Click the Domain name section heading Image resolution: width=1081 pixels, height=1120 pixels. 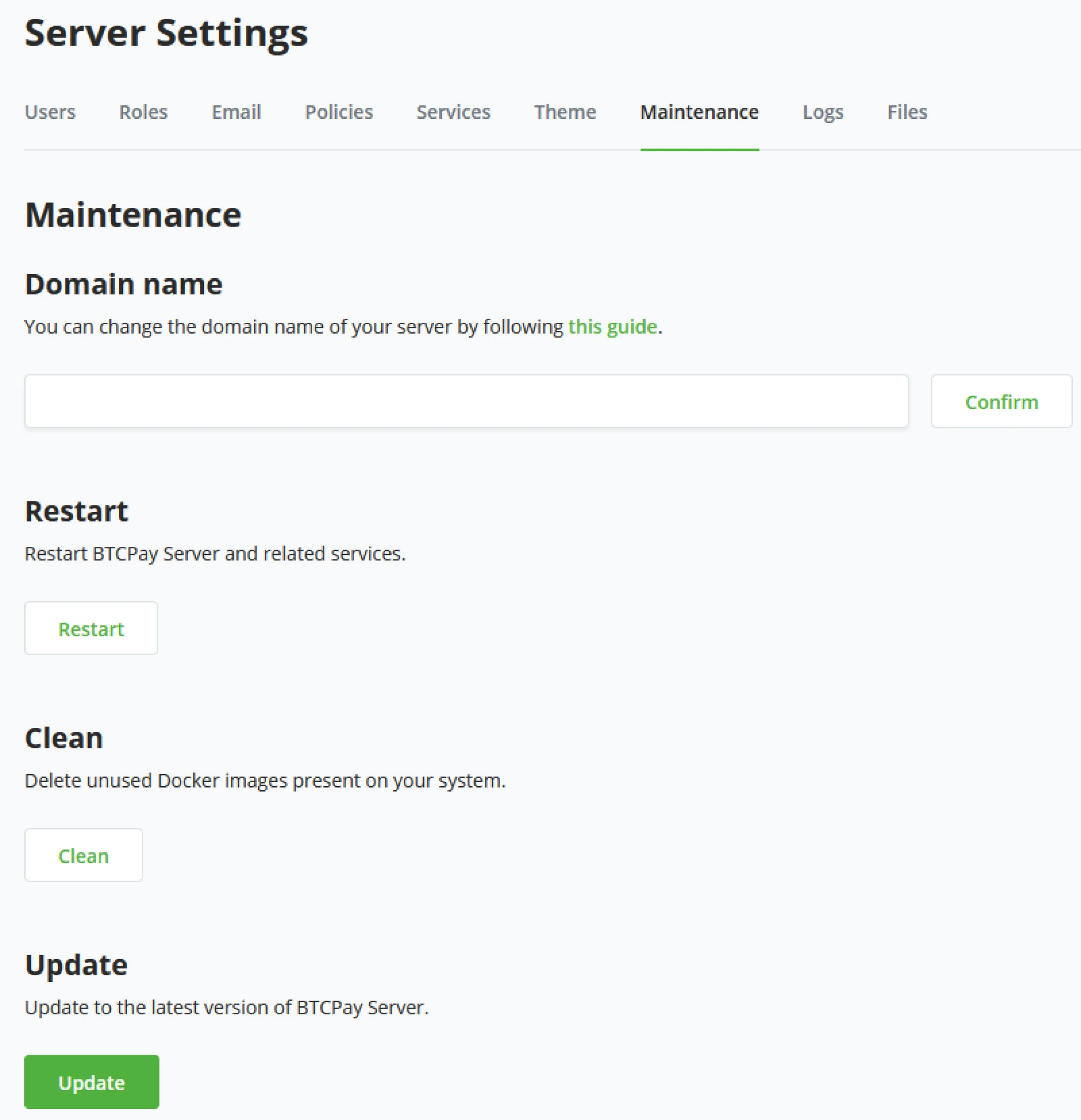click(x=123, y=285)
